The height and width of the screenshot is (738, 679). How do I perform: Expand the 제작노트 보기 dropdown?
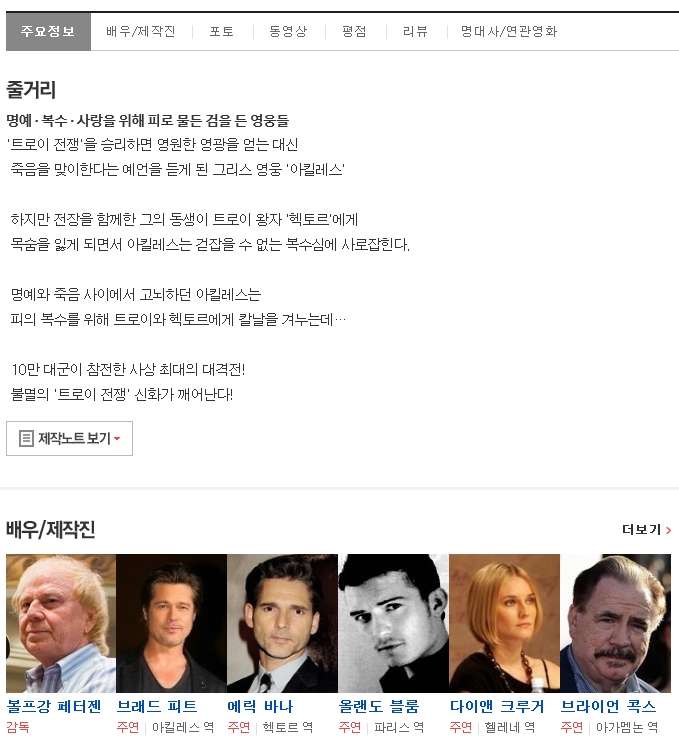(69, 439)
